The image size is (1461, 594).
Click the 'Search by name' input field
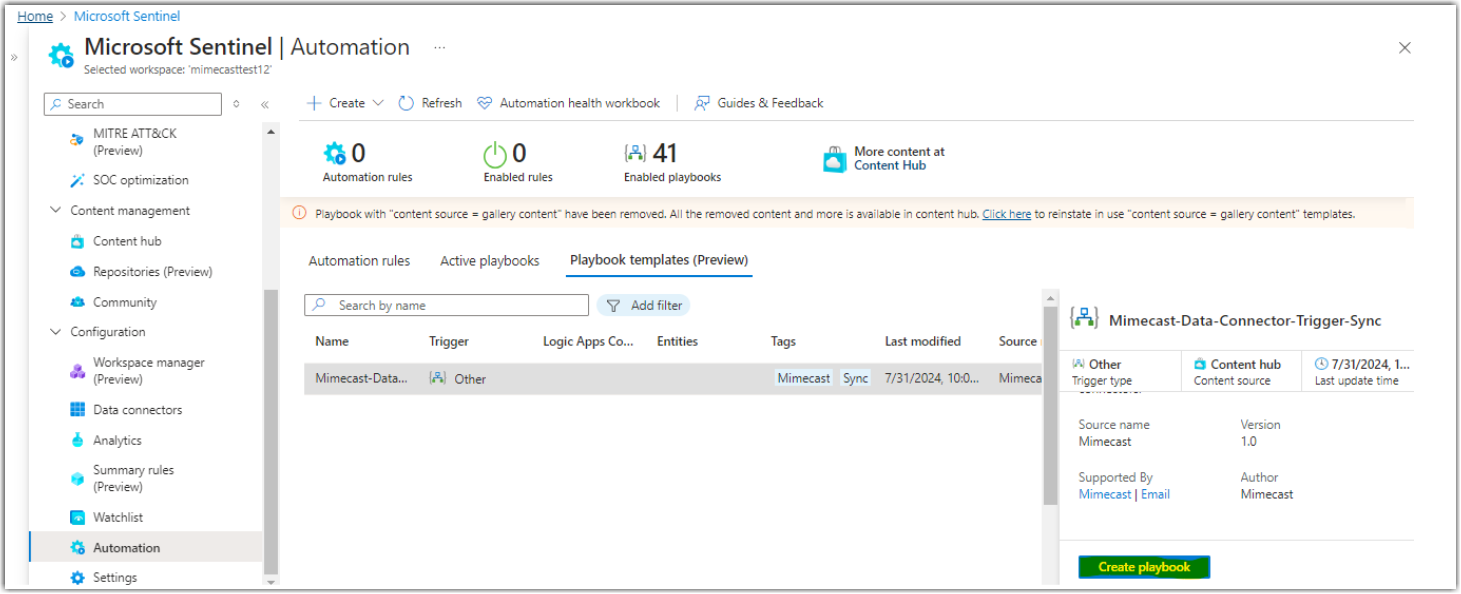446,304
